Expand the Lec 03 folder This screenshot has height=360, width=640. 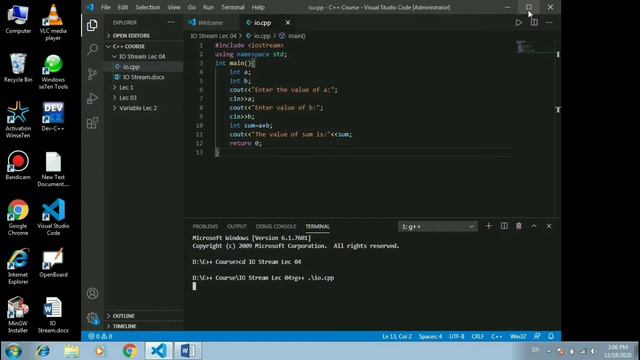144,98
